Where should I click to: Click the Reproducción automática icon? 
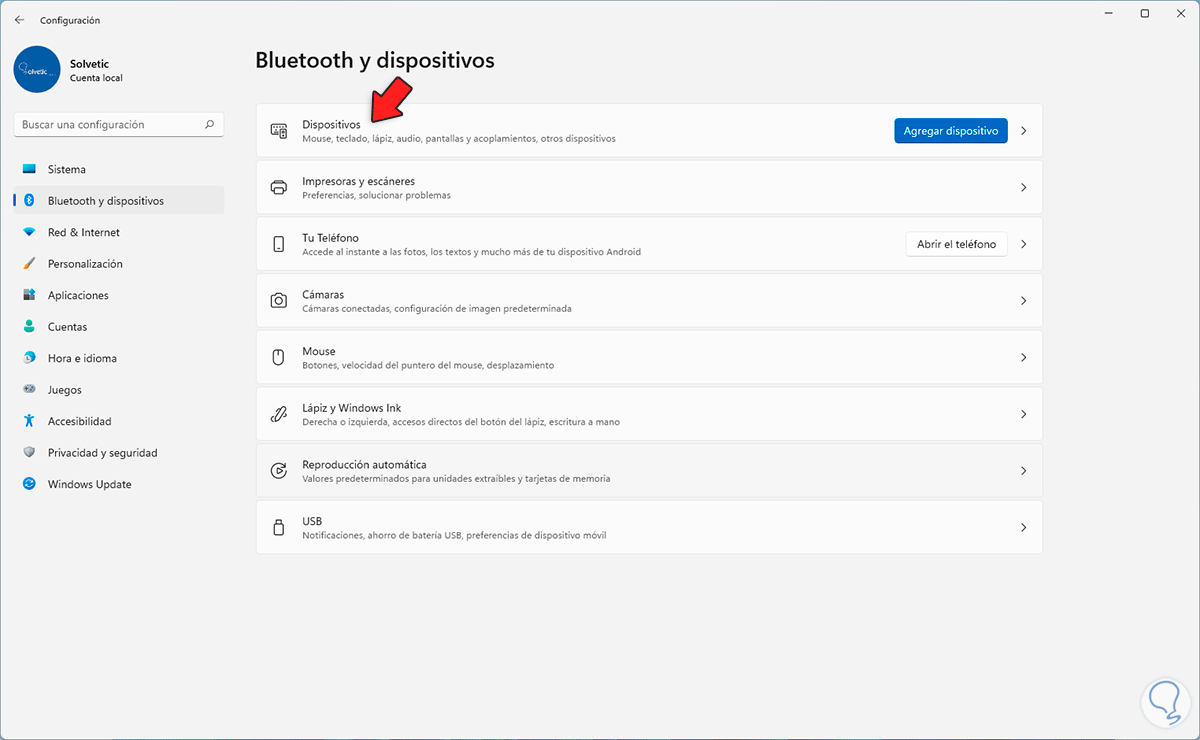click(x=279, y=471)
